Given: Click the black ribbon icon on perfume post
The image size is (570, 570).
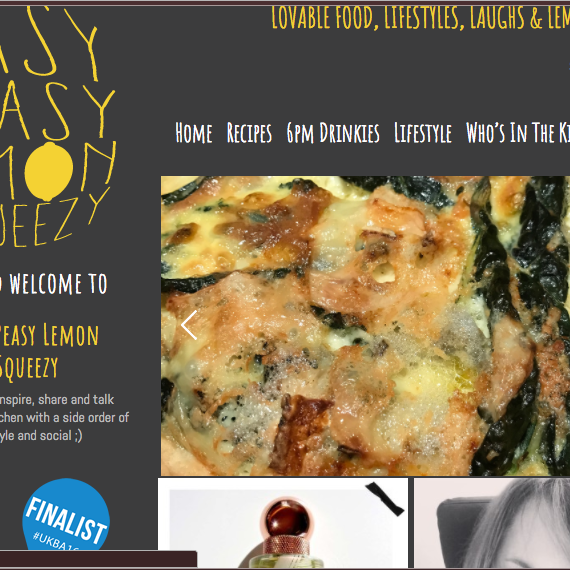Looking at the screenshot, I should pyautogui.click(x=385, y=498).
